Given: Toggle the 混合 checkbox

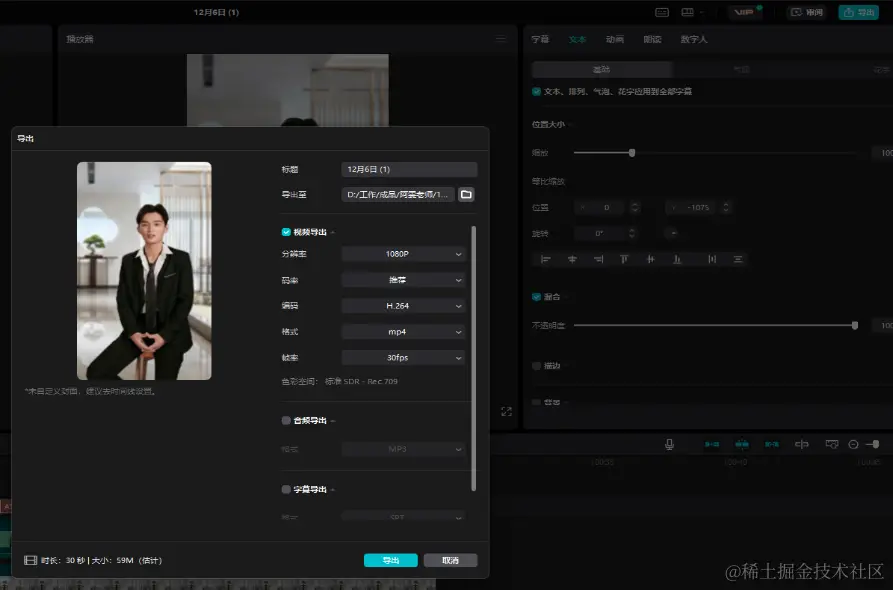Looking at the screenshot, I should click(x=536, y=297).
